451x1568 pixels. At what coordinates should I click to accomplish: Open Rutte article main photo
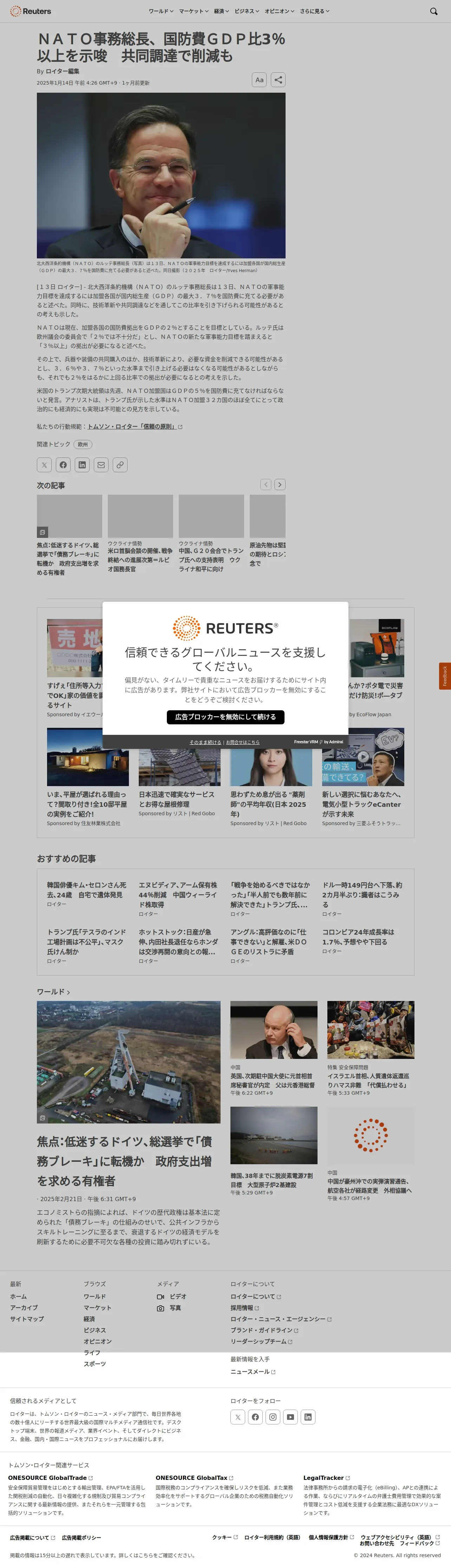point(161,175)
